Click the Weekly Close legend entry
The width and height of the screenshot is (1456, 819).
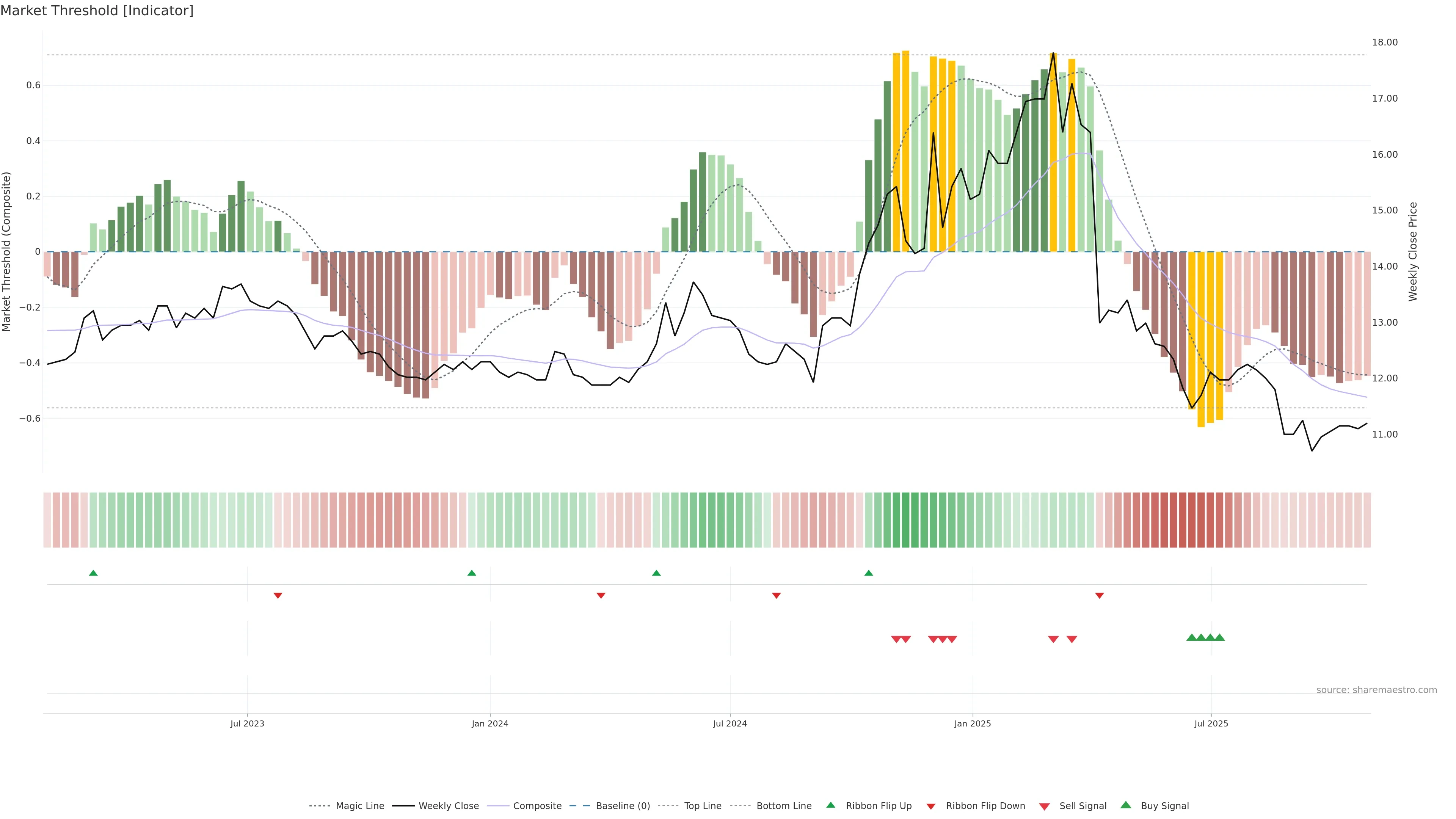(448, 806)
